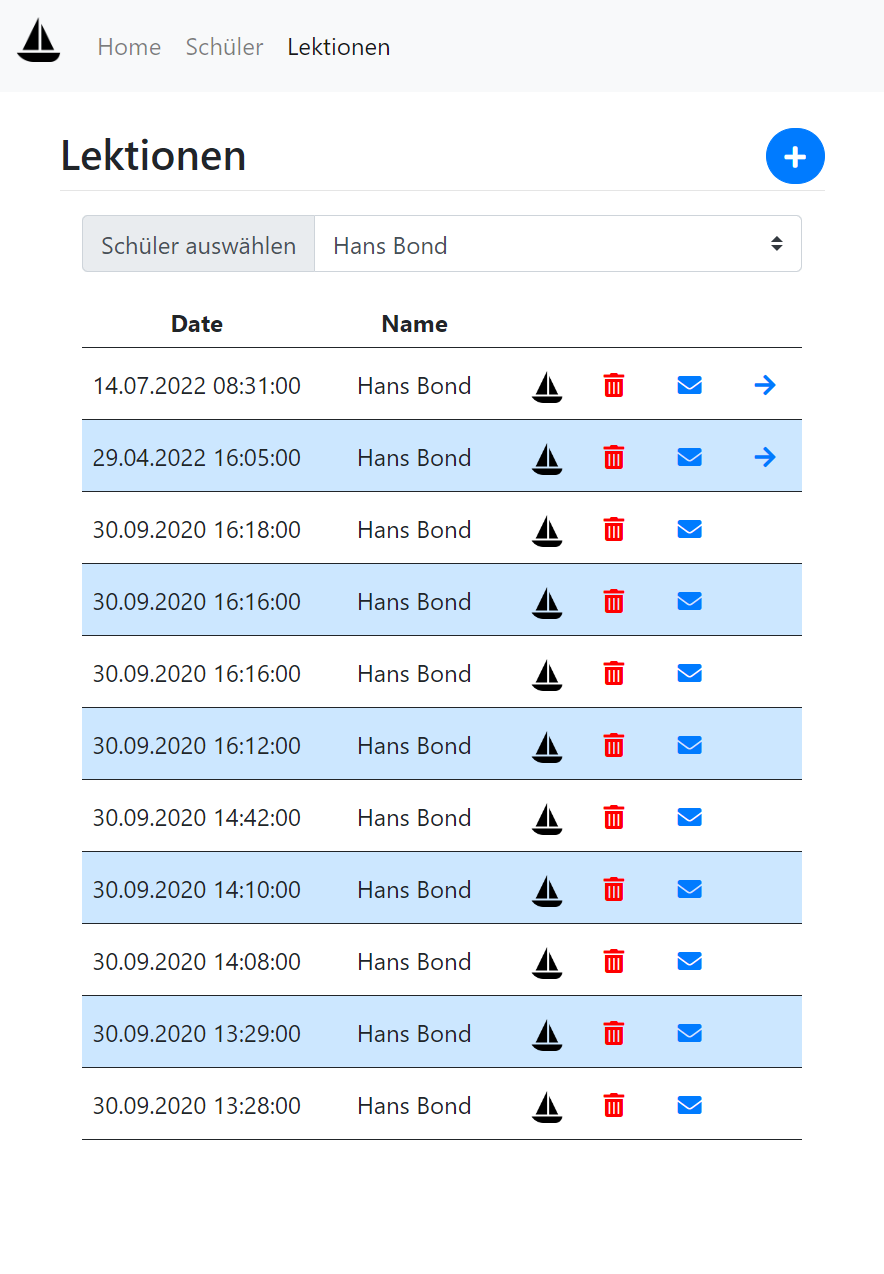Screen dimensions: 884x1274
Task: Select the date 30.09.2020 14:10:00
Action: 197,890
